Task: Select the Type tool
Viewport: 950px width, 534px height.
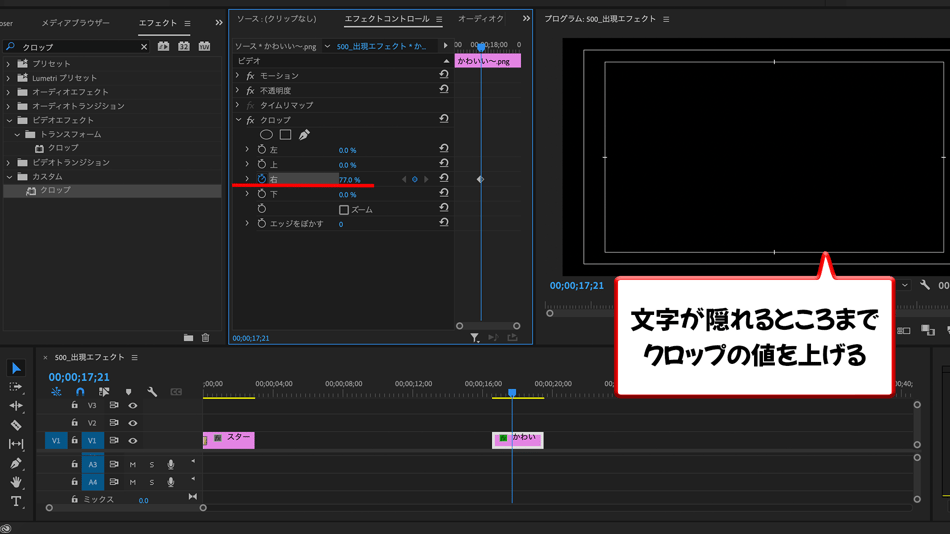Action: [x=16, y=501]
